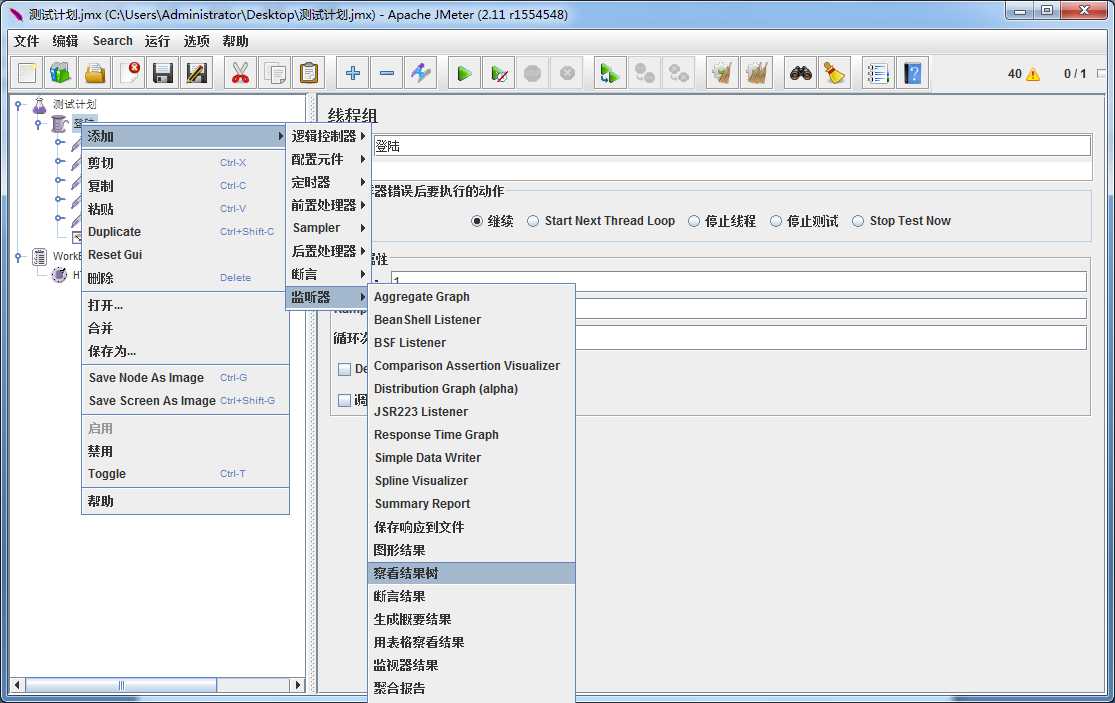The image size is (1115, 703).
Task: Click the tree panel horizontal scrollbar
Action: [122, 685]
